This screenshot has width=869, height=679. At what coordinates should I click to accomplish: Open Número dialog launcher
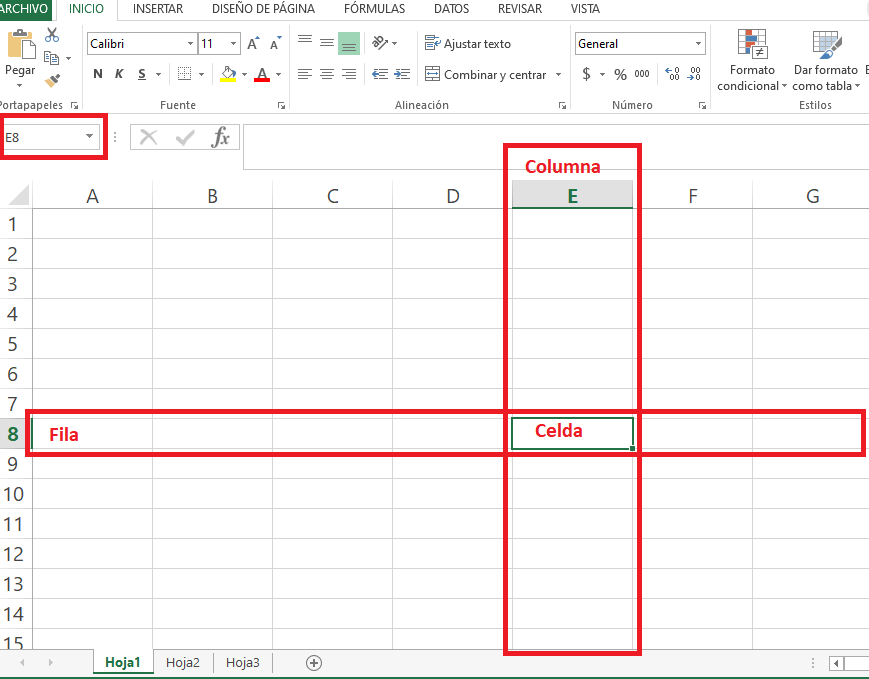click(x=702, y=105)
